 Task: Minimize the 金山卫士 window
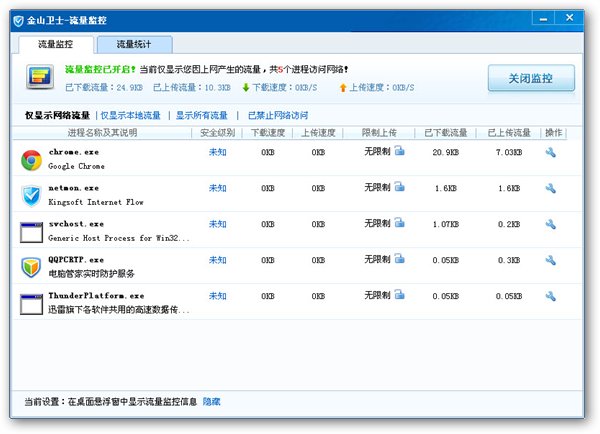543,18
